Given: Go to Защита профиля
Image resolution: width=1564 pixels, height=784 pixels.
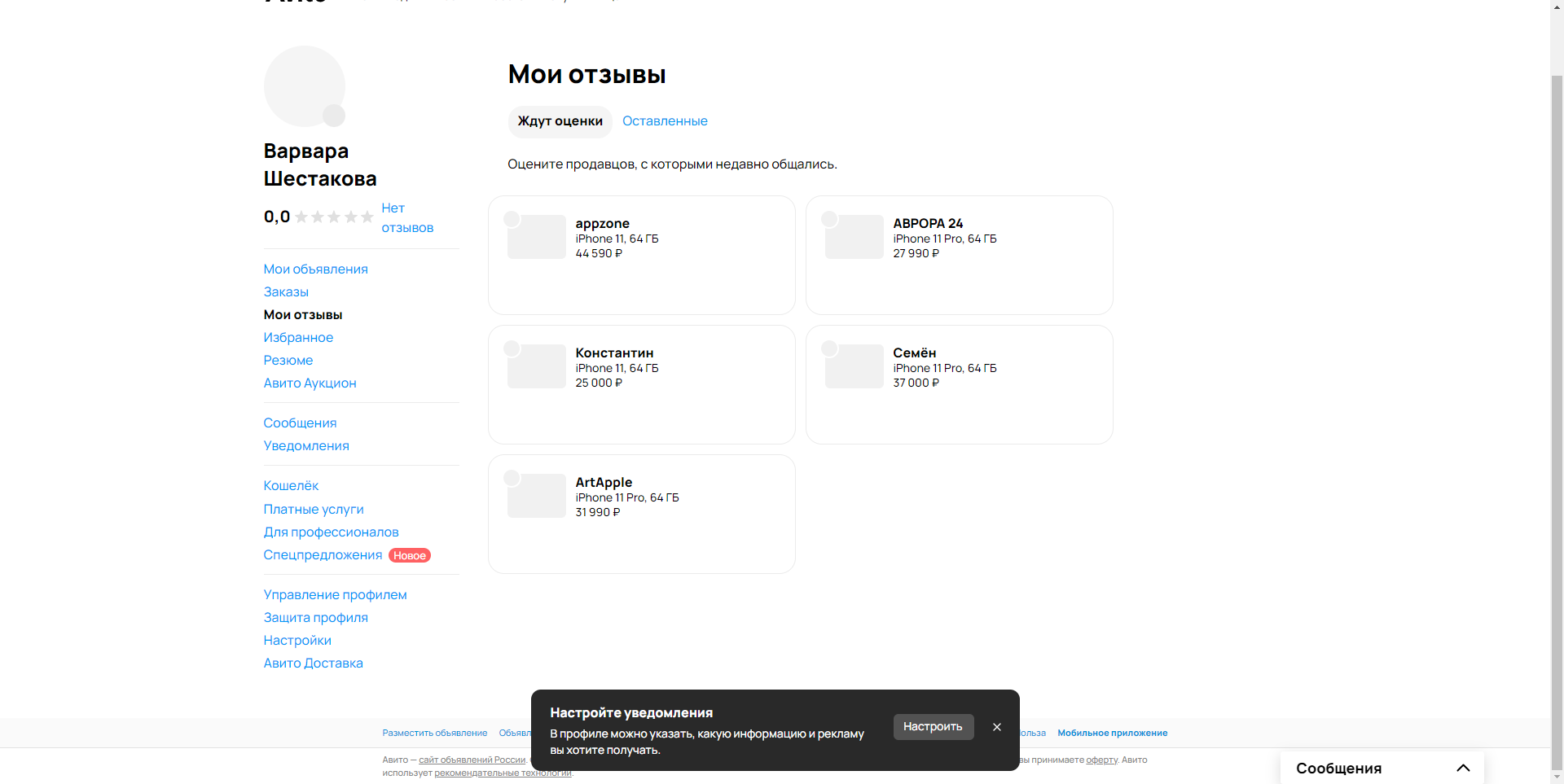Looking at the screenshot, I should pyautogui.click(x=315, y=618).
